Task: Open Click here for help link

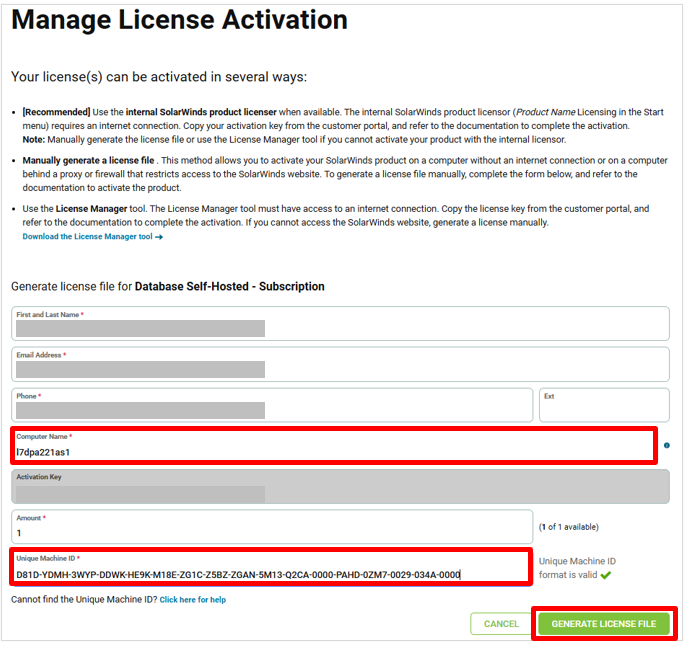Action: (x=193, y=600)
